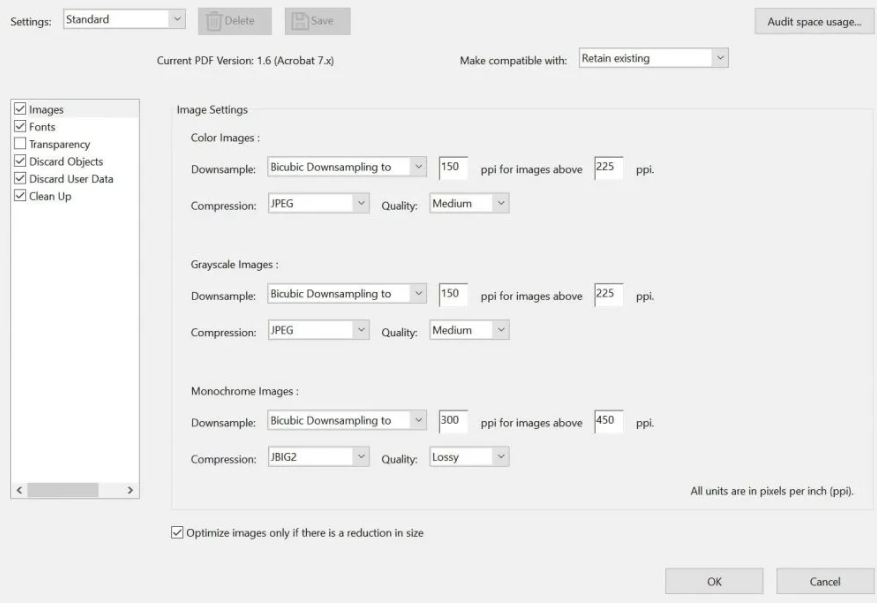Open the Settings preset dropdown
877x603 pixels.
point(124,19)
